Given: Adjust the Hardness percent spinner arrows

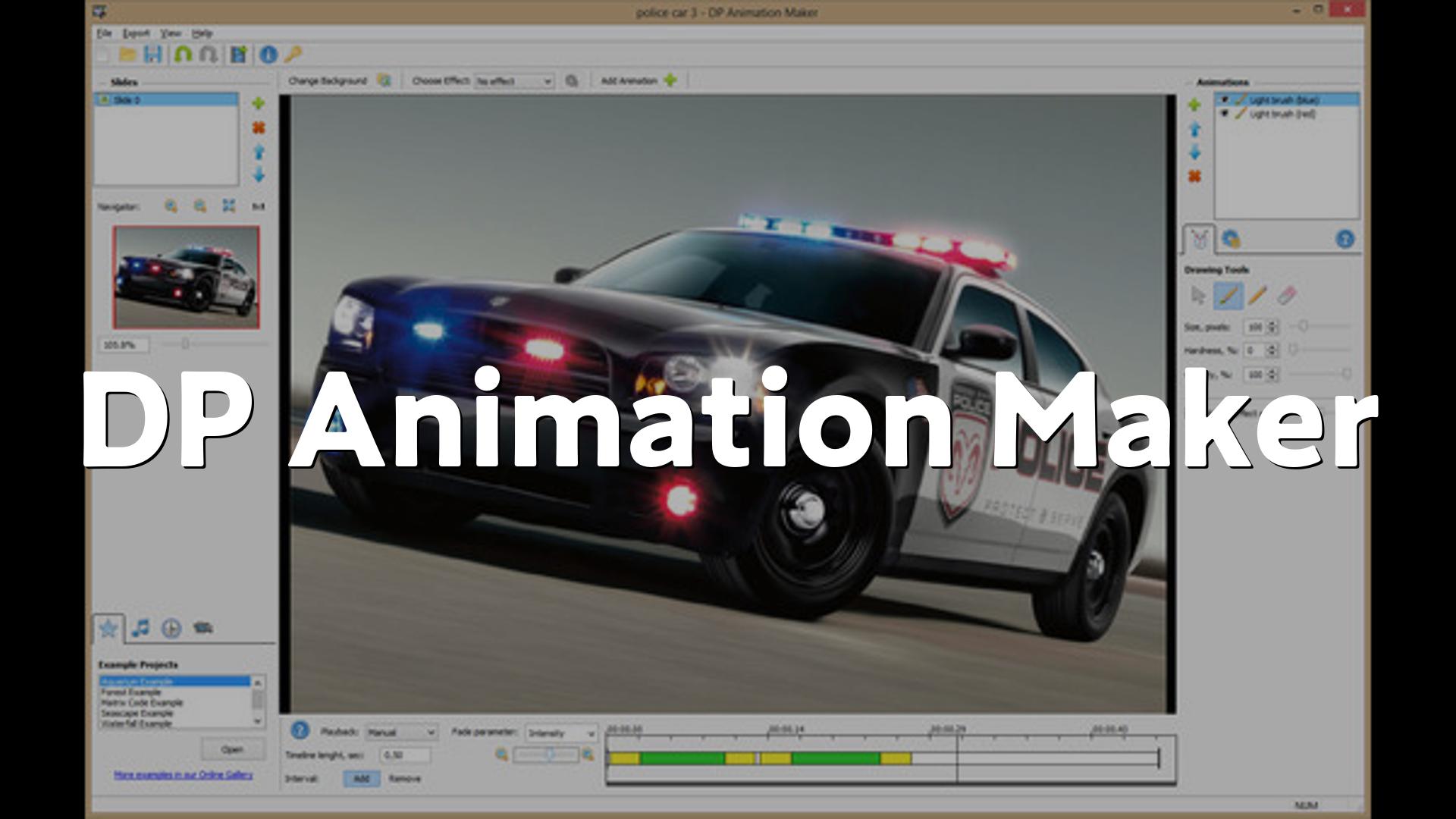Looking at the screenshot, I should 1272,350.
